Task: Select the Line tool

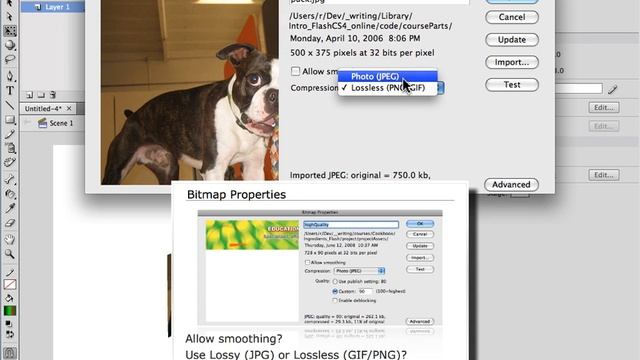Action: pyautogui.click(x=10, y=105)
